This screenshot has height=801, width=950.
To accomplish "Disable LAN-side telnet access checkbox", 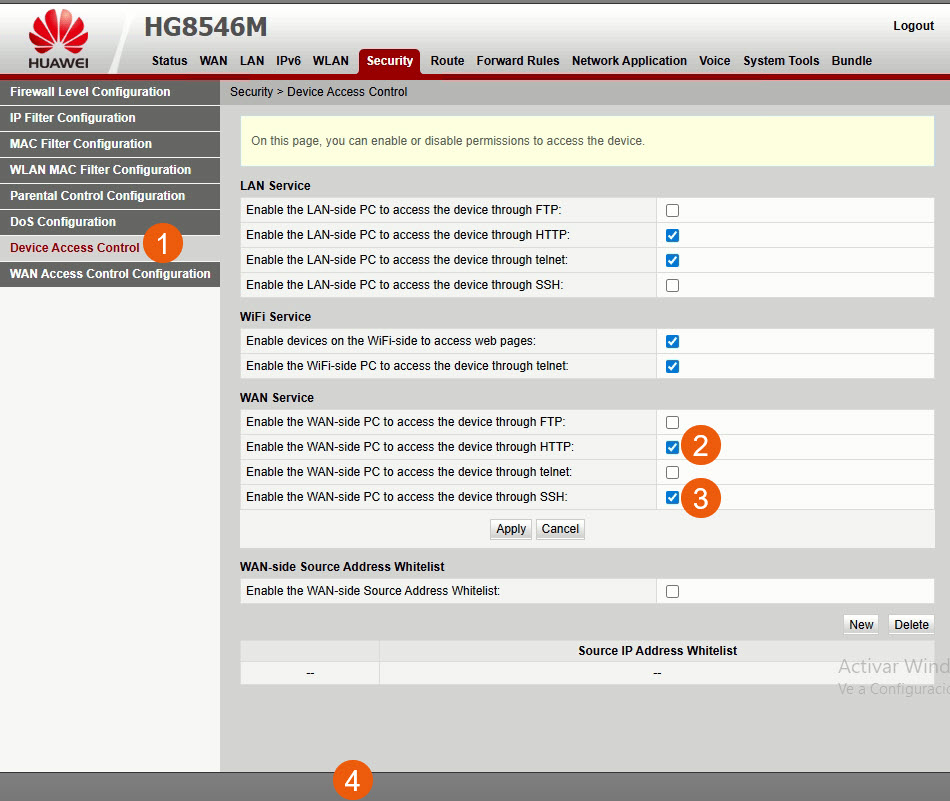I will [672, 260].
